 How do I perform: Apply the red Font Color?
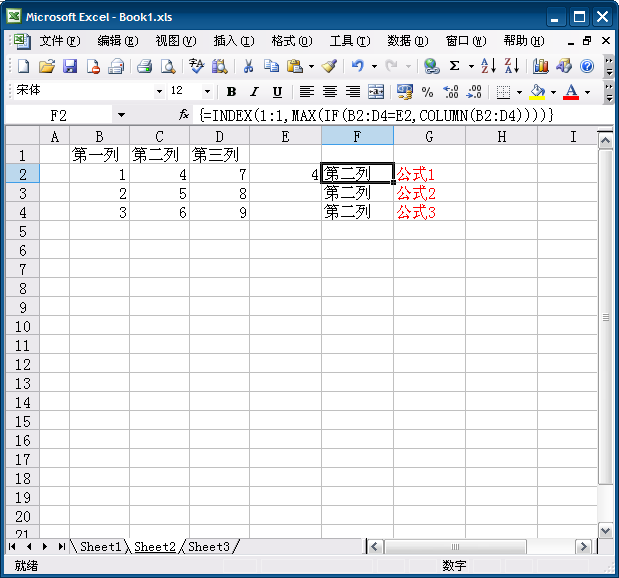coord(571,92)
